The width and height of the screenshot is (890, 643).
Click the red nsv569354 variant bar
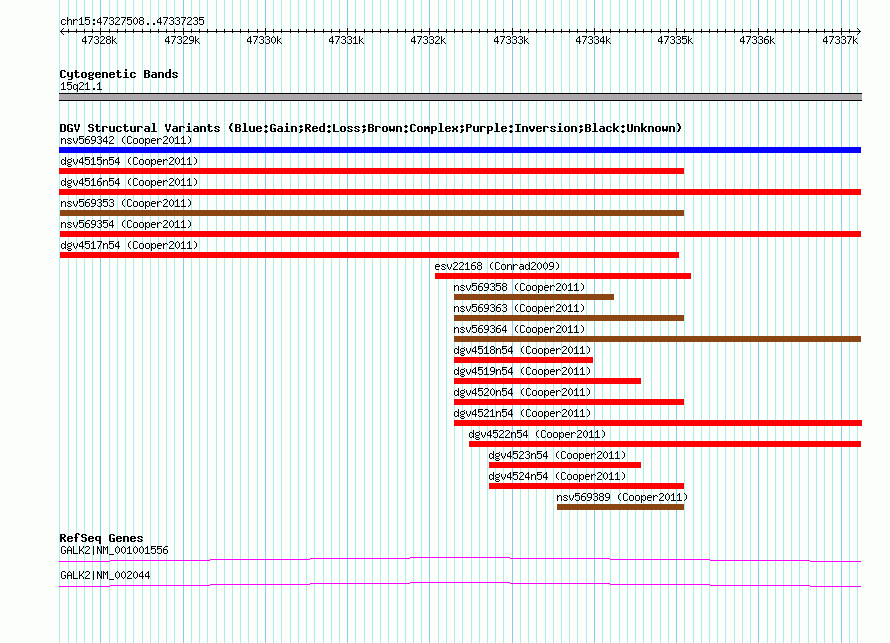pos(460,234)
